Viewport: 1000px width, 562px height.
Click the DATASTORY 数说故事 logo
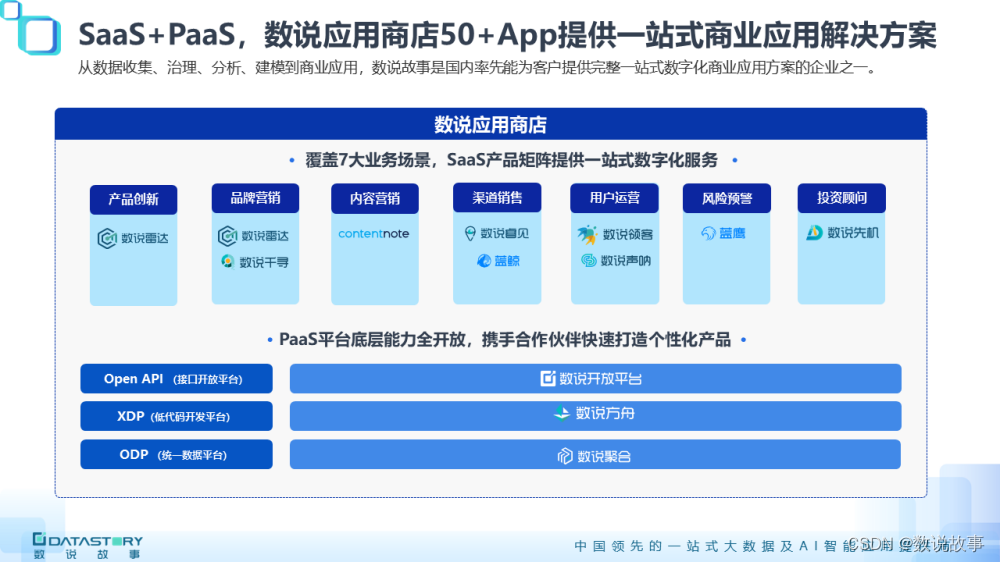[x=87, y=547]
